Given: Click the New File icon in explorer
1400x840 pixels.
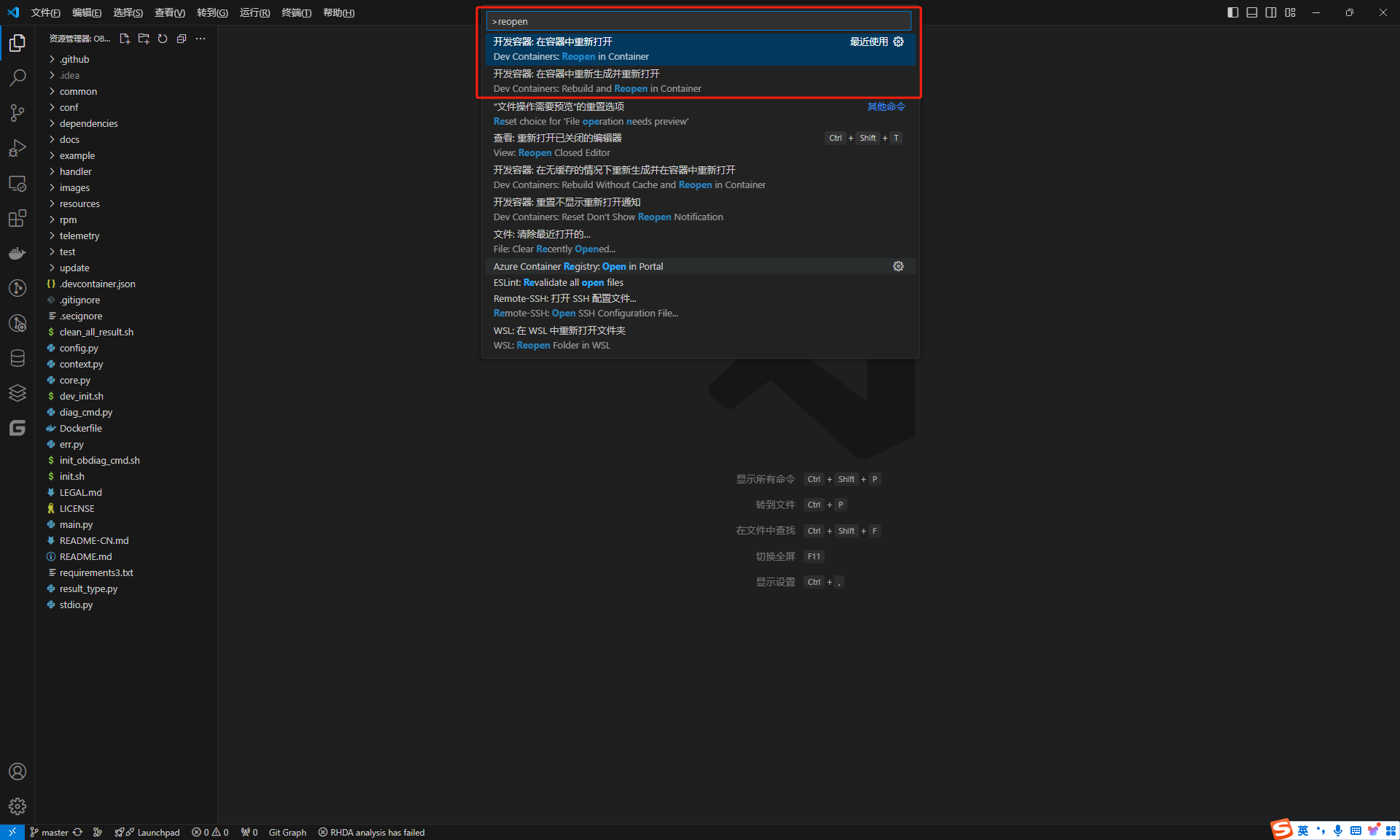Looking at the screenshot, I should pos(125,39).
